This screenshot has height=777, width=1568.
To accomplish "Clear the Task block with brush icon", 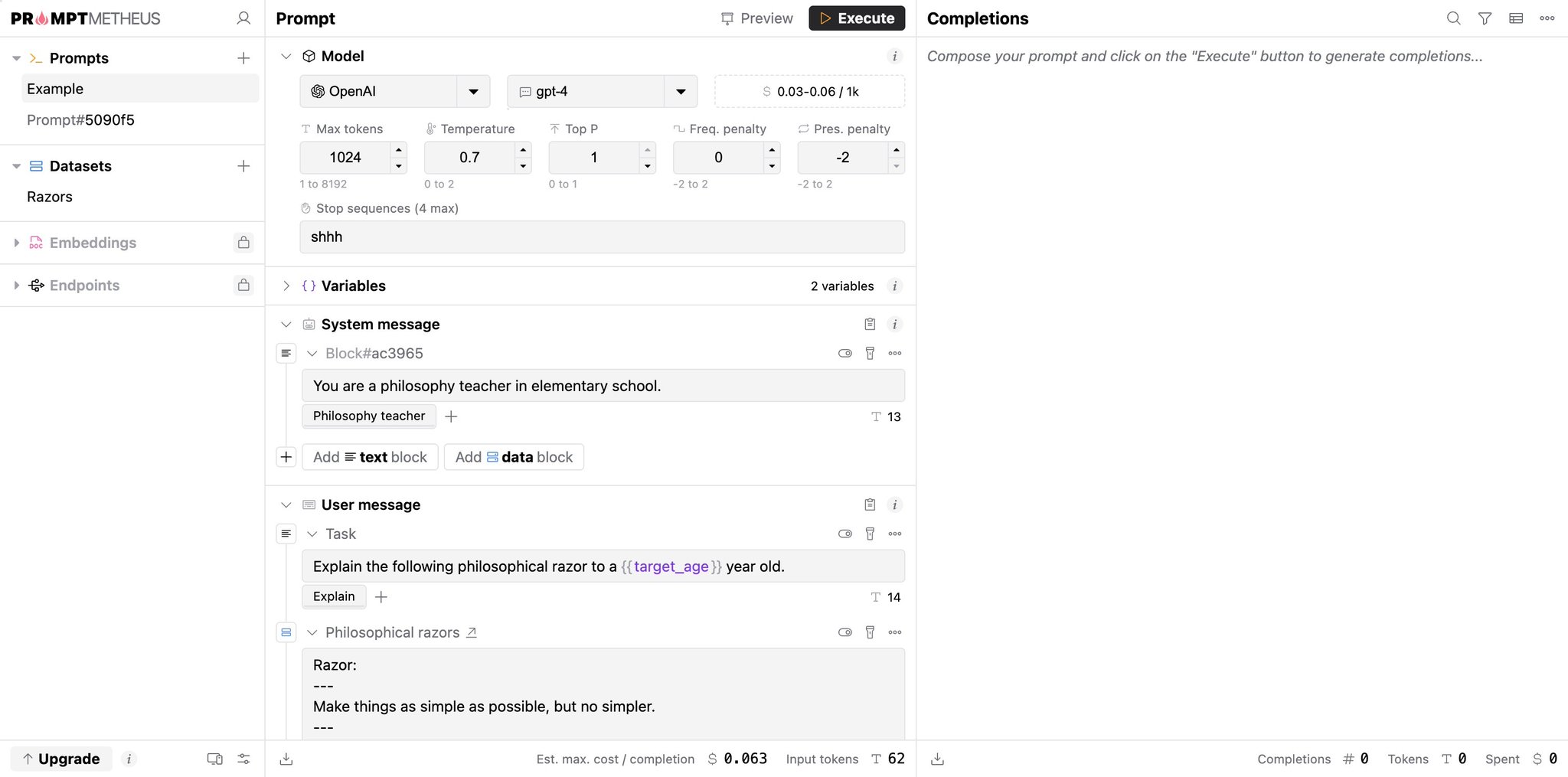I will 870,534.
